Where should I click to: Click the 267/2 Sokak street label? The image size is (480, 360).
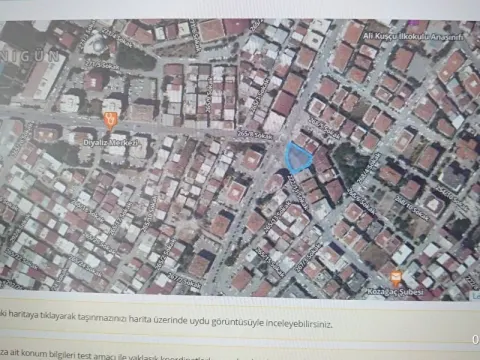[x=185, y=281]
